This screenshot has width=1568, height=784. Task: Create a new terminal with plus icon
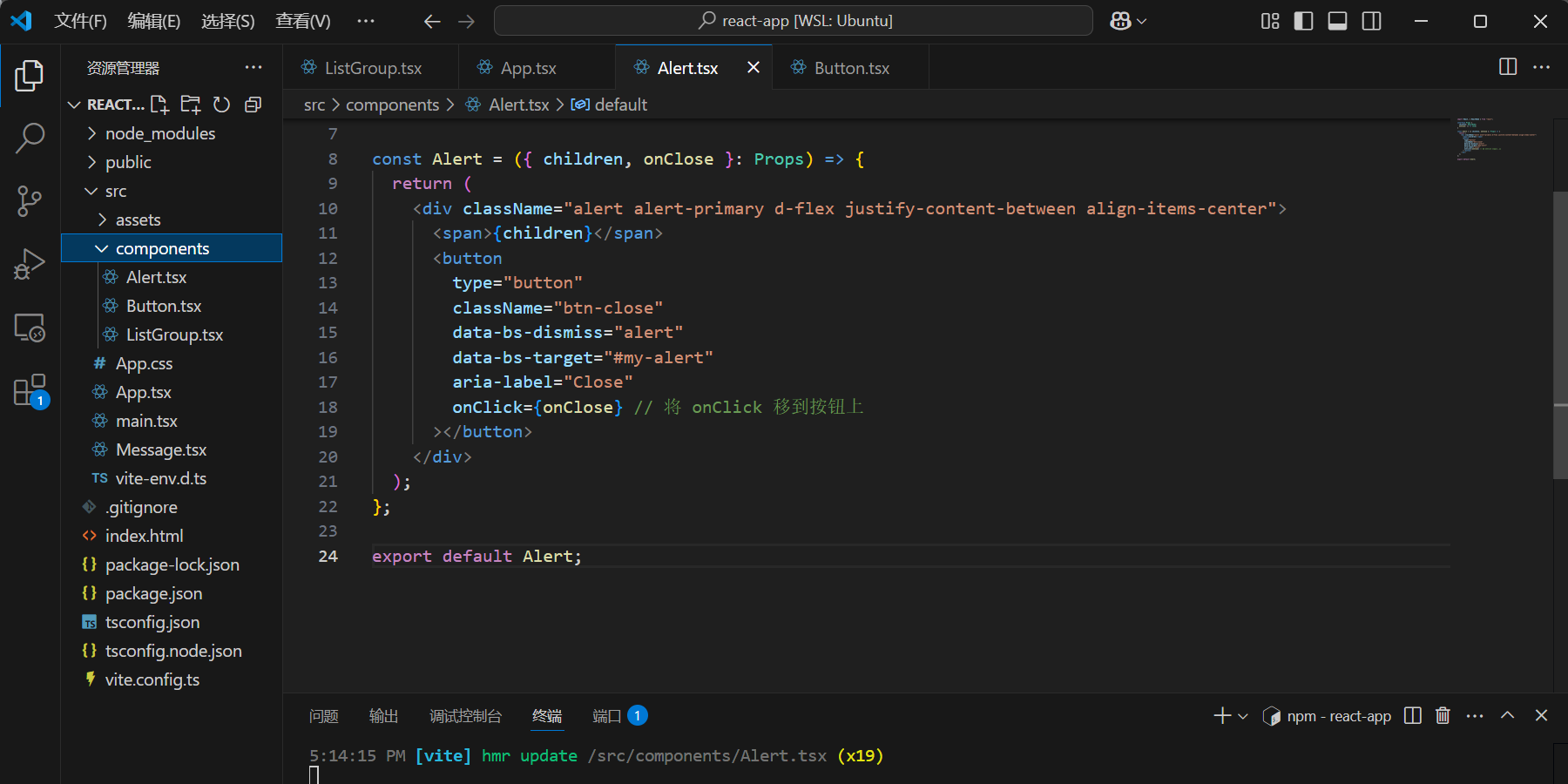1222,715
